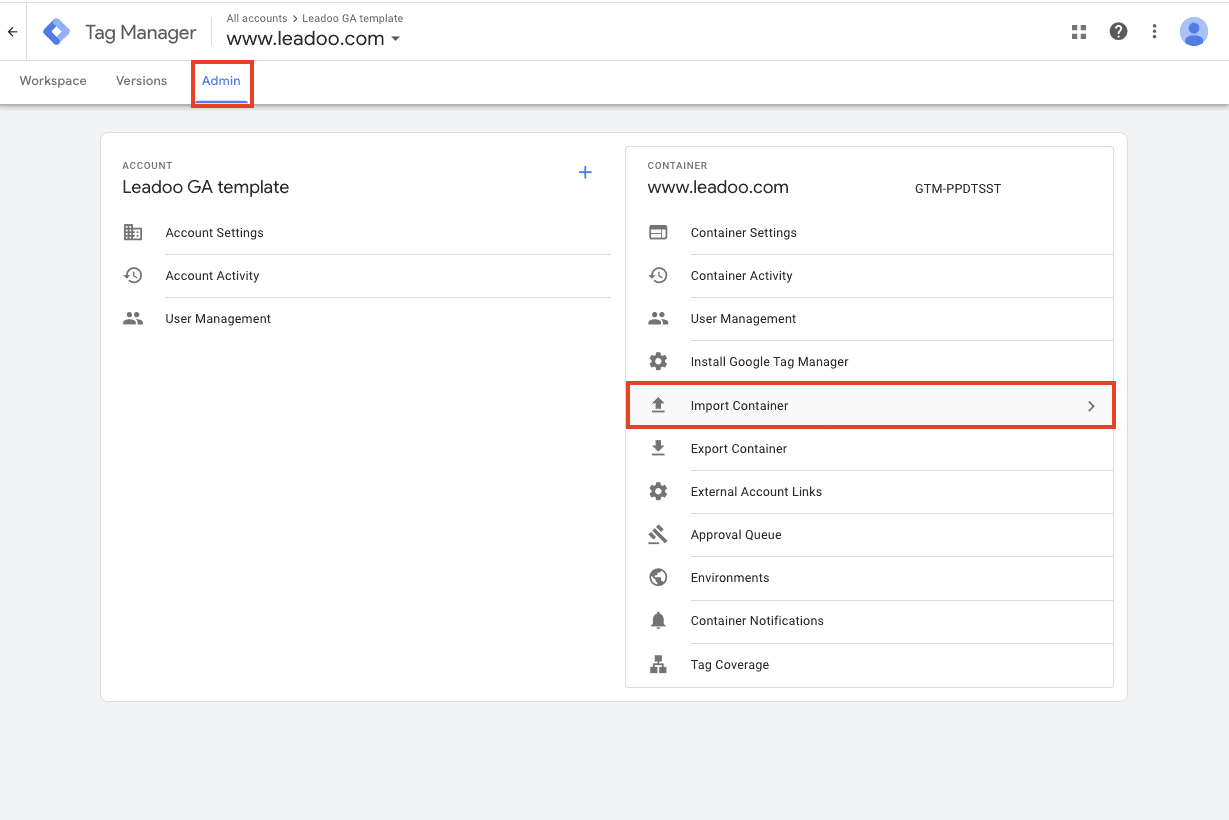Click All accounts breadcrumb link

point(256,18)
